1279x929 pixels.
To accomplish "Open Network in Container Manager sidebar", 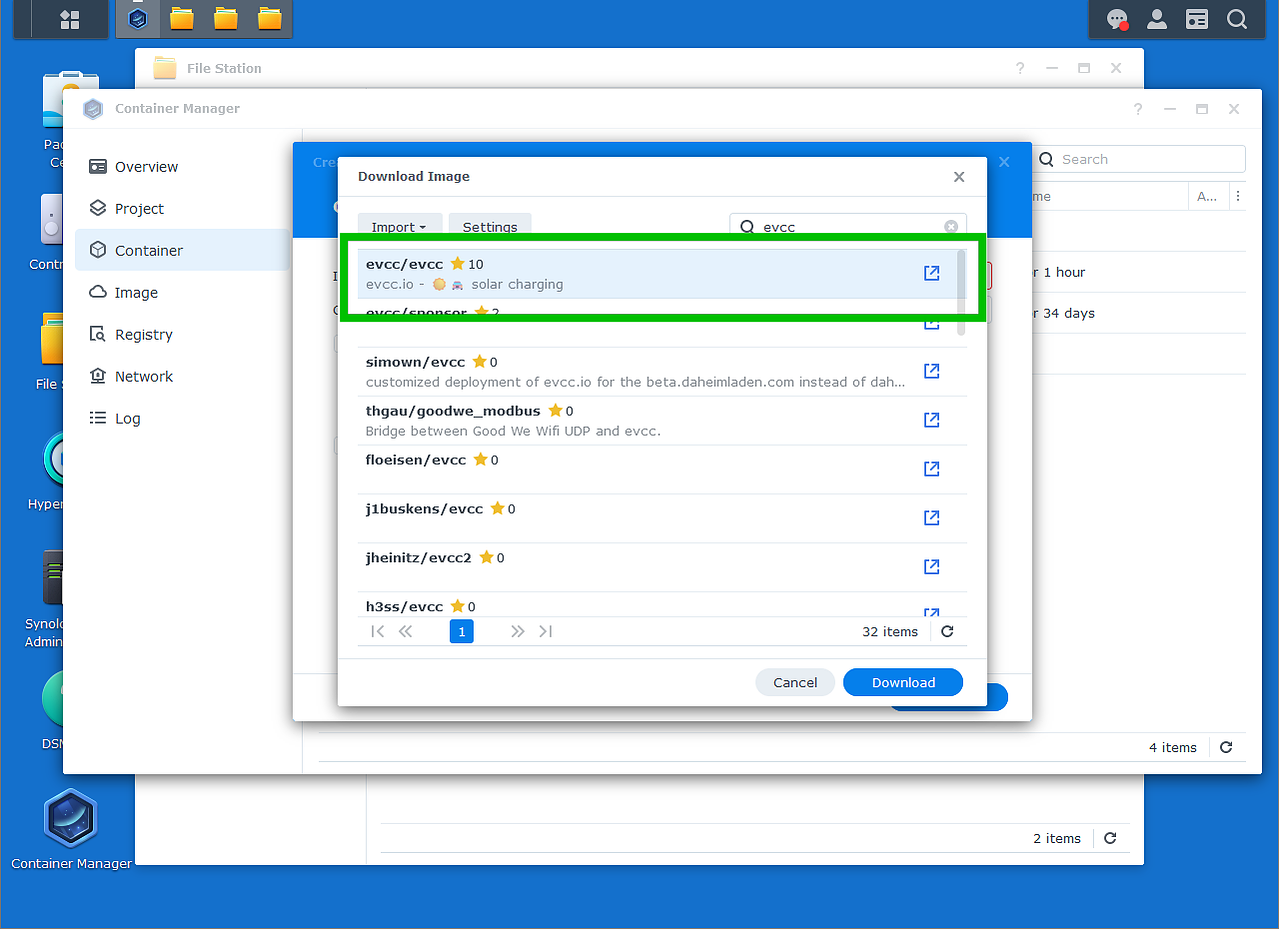I will point(183,377).
